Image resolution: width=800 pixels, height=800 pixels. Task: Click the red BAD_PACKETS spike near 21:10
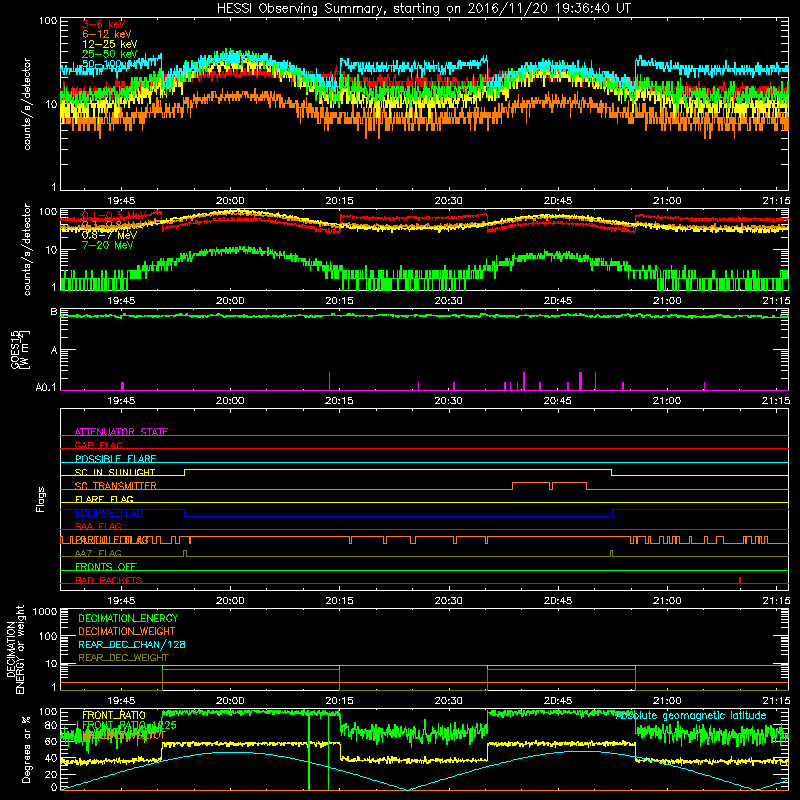[740, 580]
